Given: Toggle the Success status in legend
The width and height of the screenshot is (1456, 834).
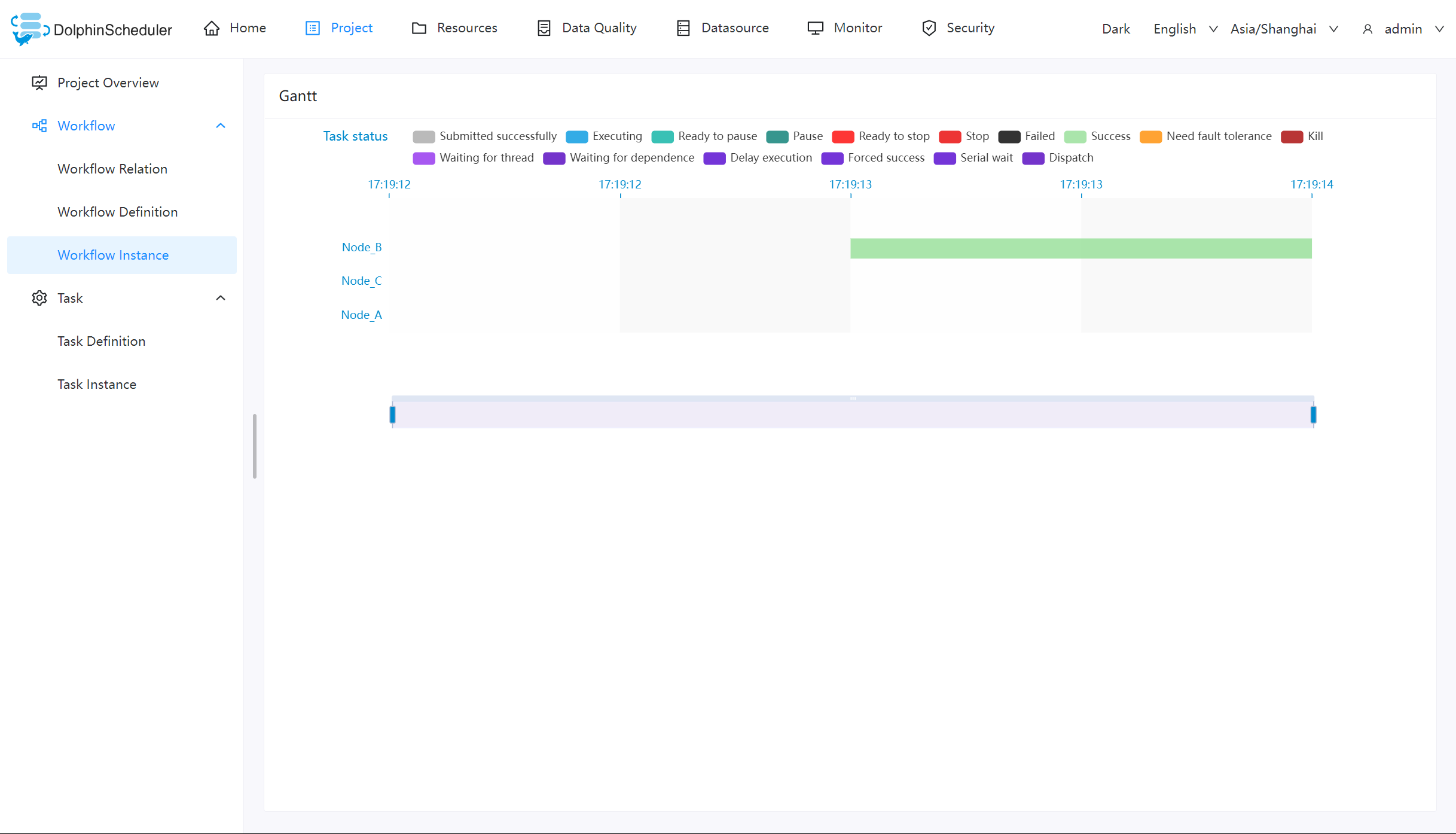Looking at the screenshot, I should (1075, 136).
